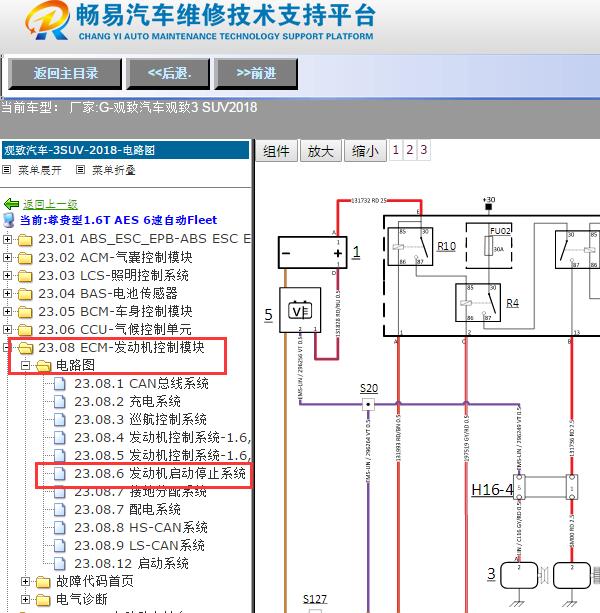Click the page icon of 23.08.9 LS-CAN系统
This screenshot has width=600, height=613.
pyautogui.click(x=59, y=545)
